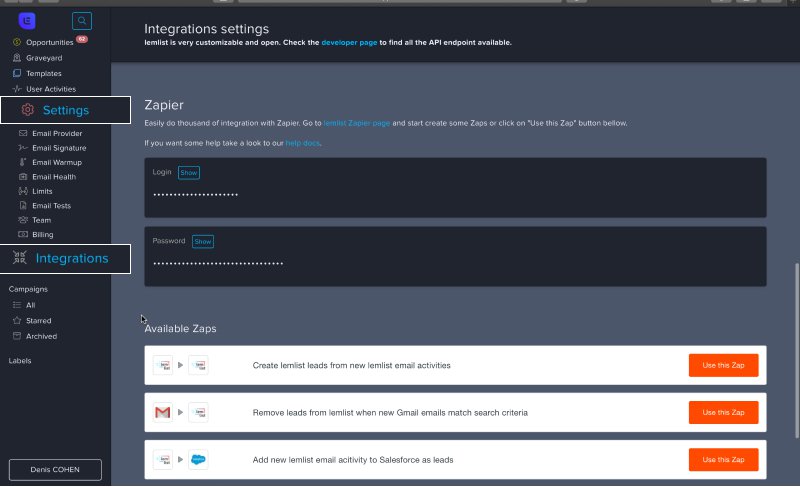Use the 'Remove leads from lemlist' Zap

pos(723,412)
